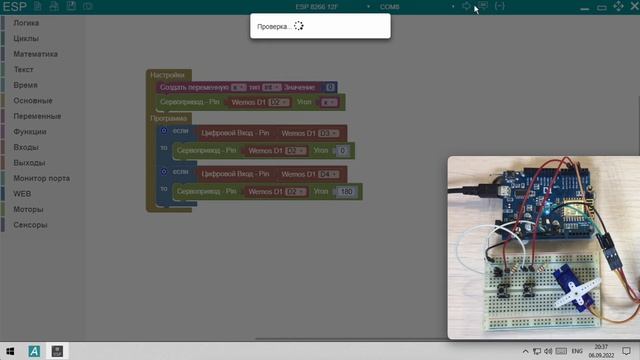Open D2 dropdown in servo block with Угол 0
Image resolution: width=640 pixels, height=360 pixels.
tap(296, 151)
